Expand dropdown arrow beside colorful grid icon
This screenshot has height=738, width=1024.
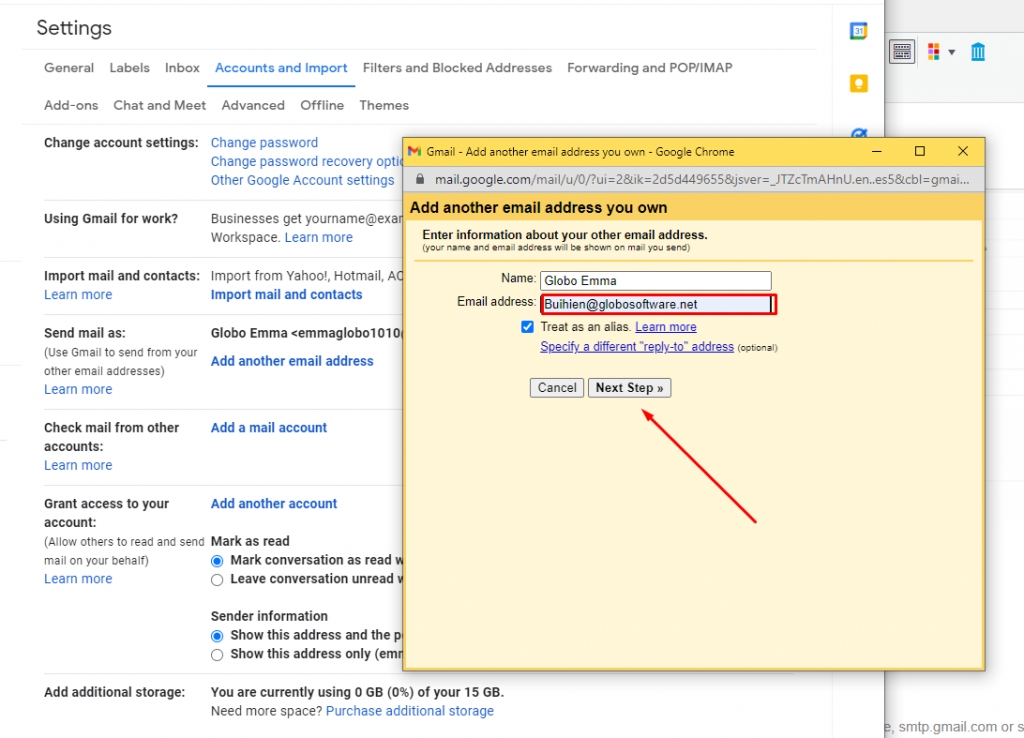[x=952, y=52]
